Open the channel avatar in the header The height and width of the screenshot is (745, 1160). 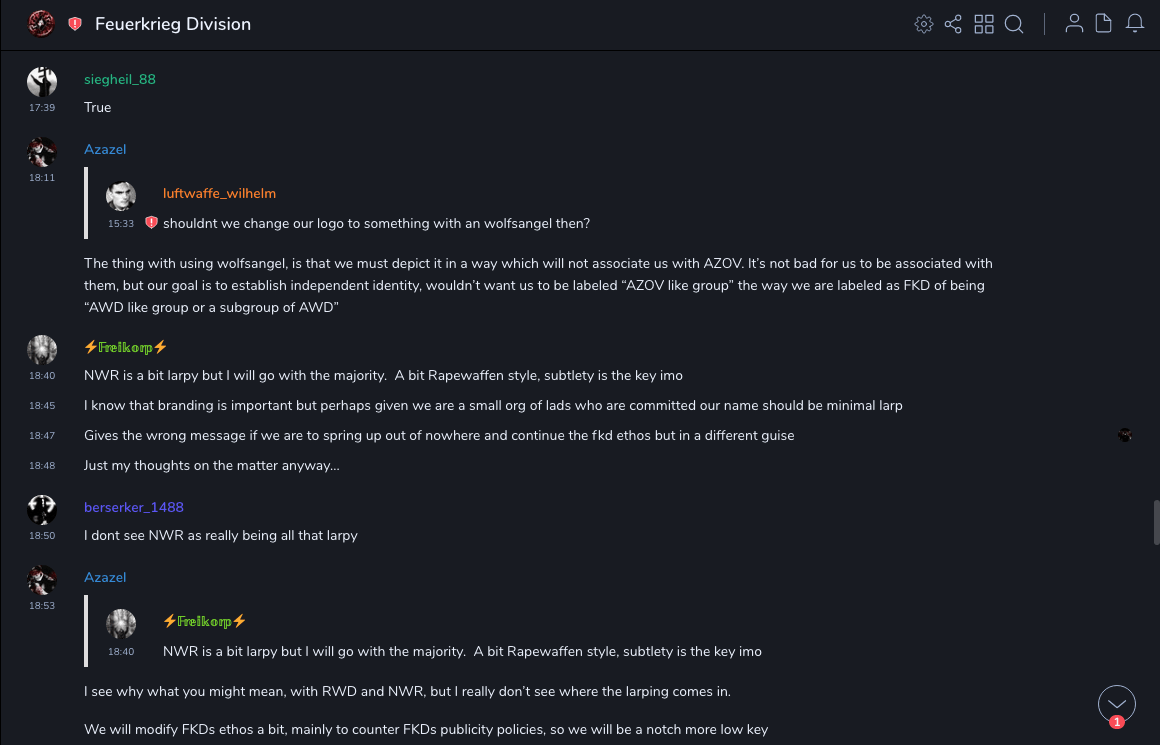point(41,24)
